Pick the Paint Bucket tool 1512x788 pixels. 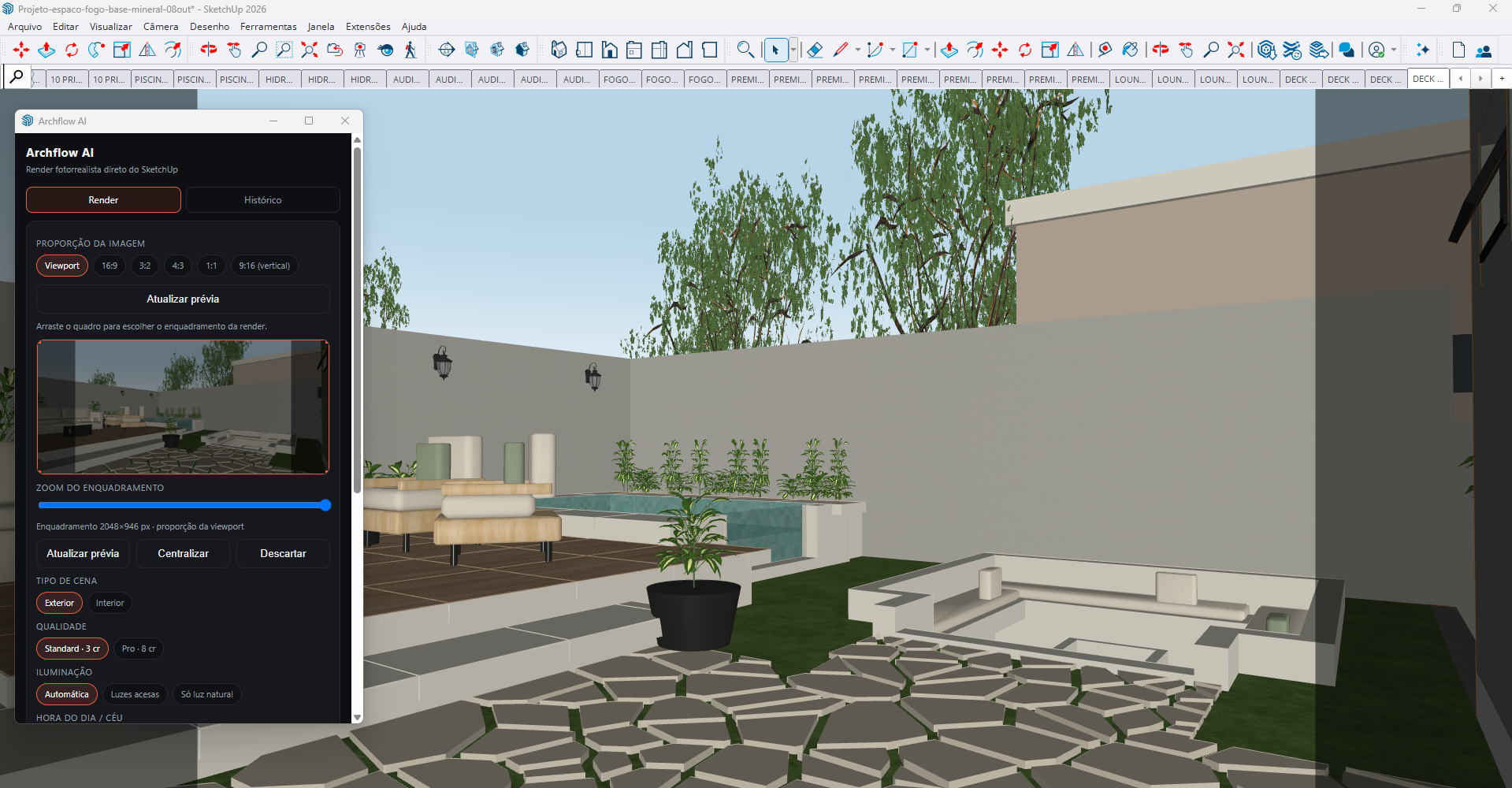click(1131, 50)
